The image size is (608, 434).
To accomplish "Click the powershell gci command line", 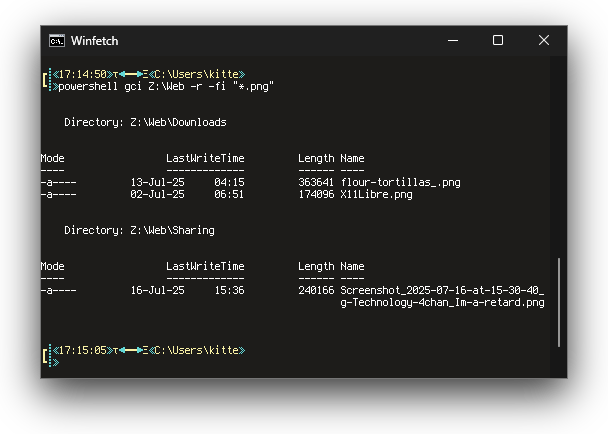I will click(166, 86).
